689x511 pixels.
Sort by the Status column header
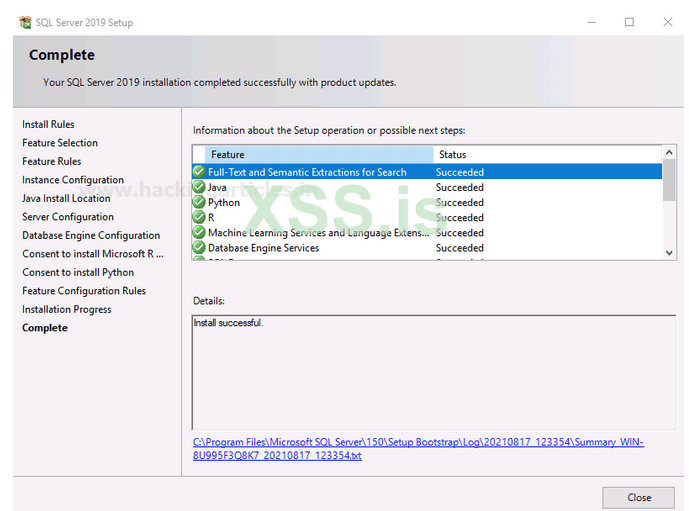(x=545, y=155)
